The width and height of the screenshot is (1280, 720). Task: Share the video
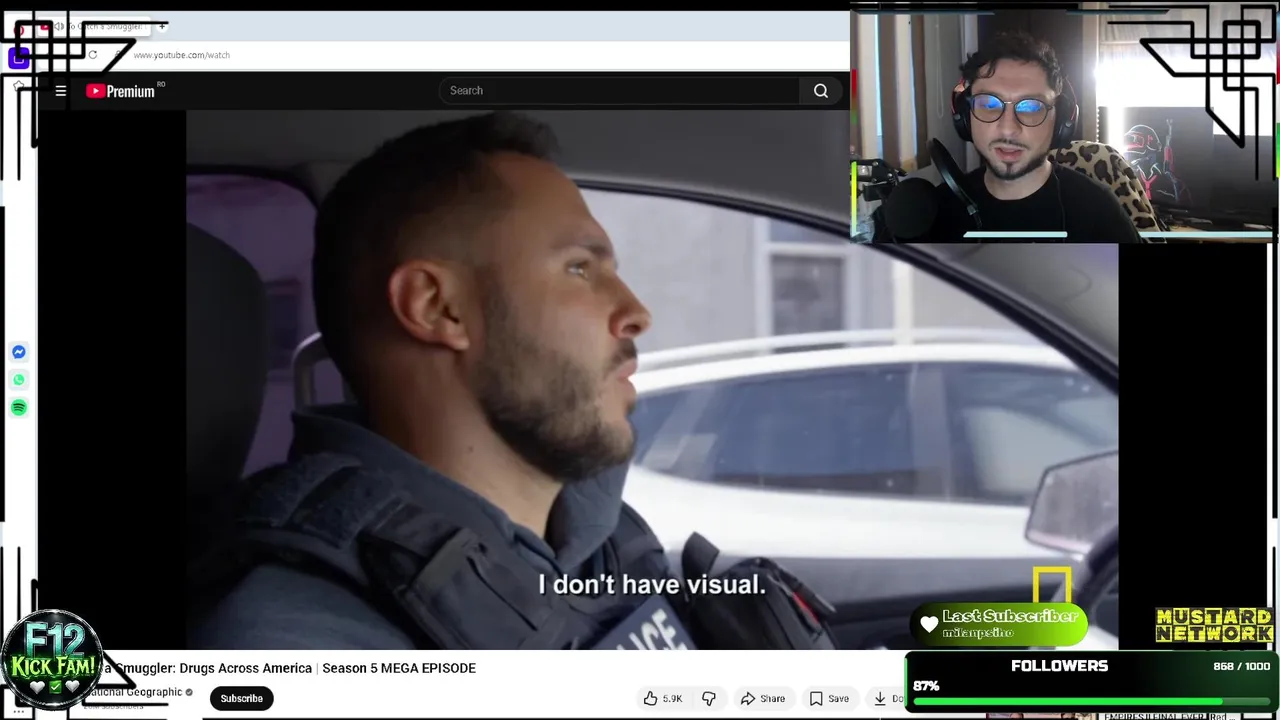(x=763, y=698)
